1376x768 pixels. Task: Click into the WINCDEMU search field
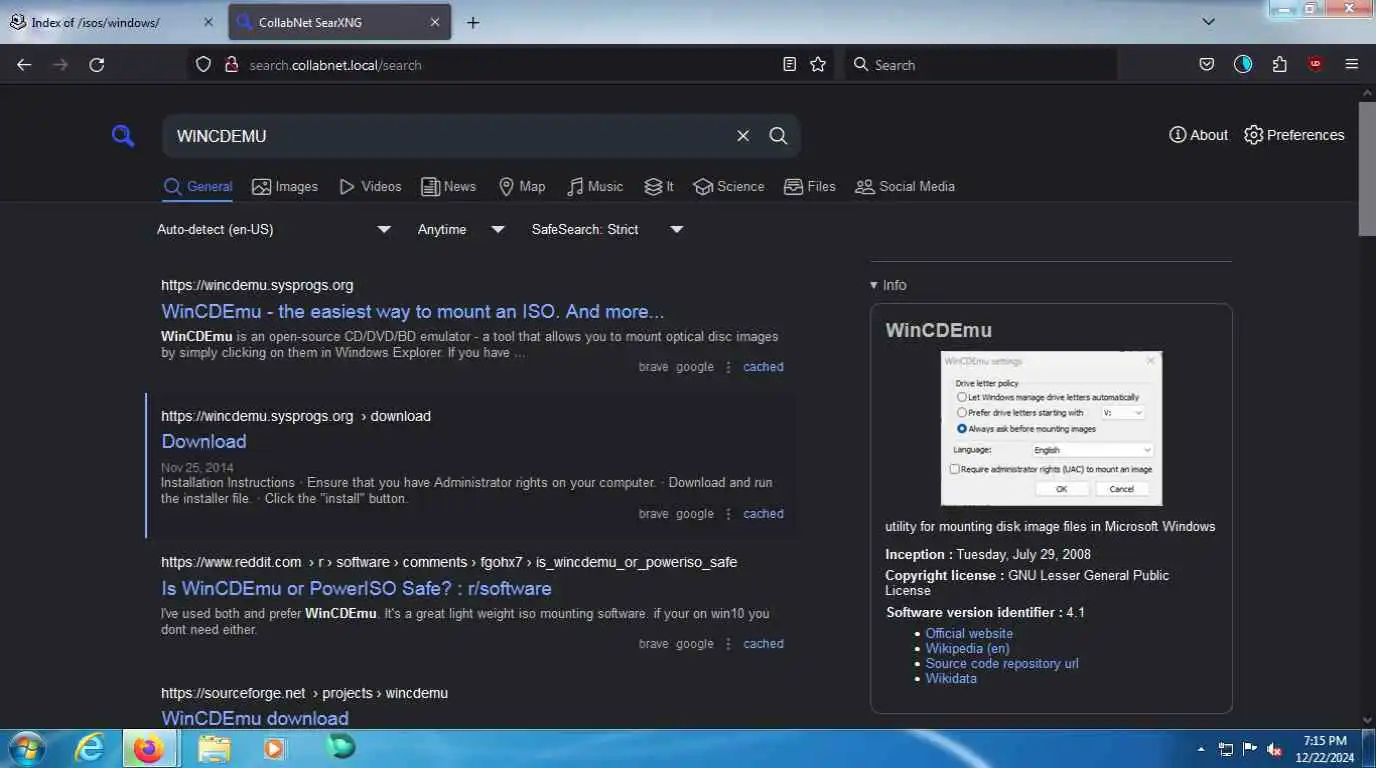pos(450,136)
